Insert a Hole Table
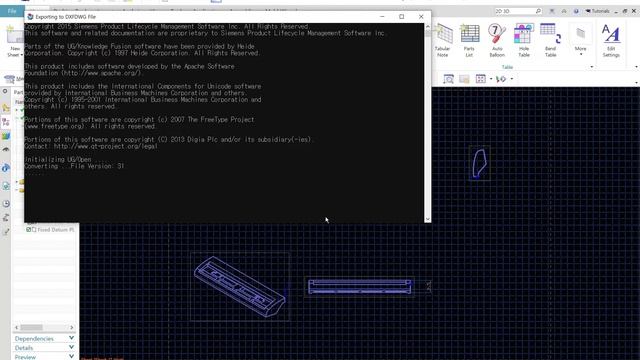The image size is (640, 360). [524, 40]
